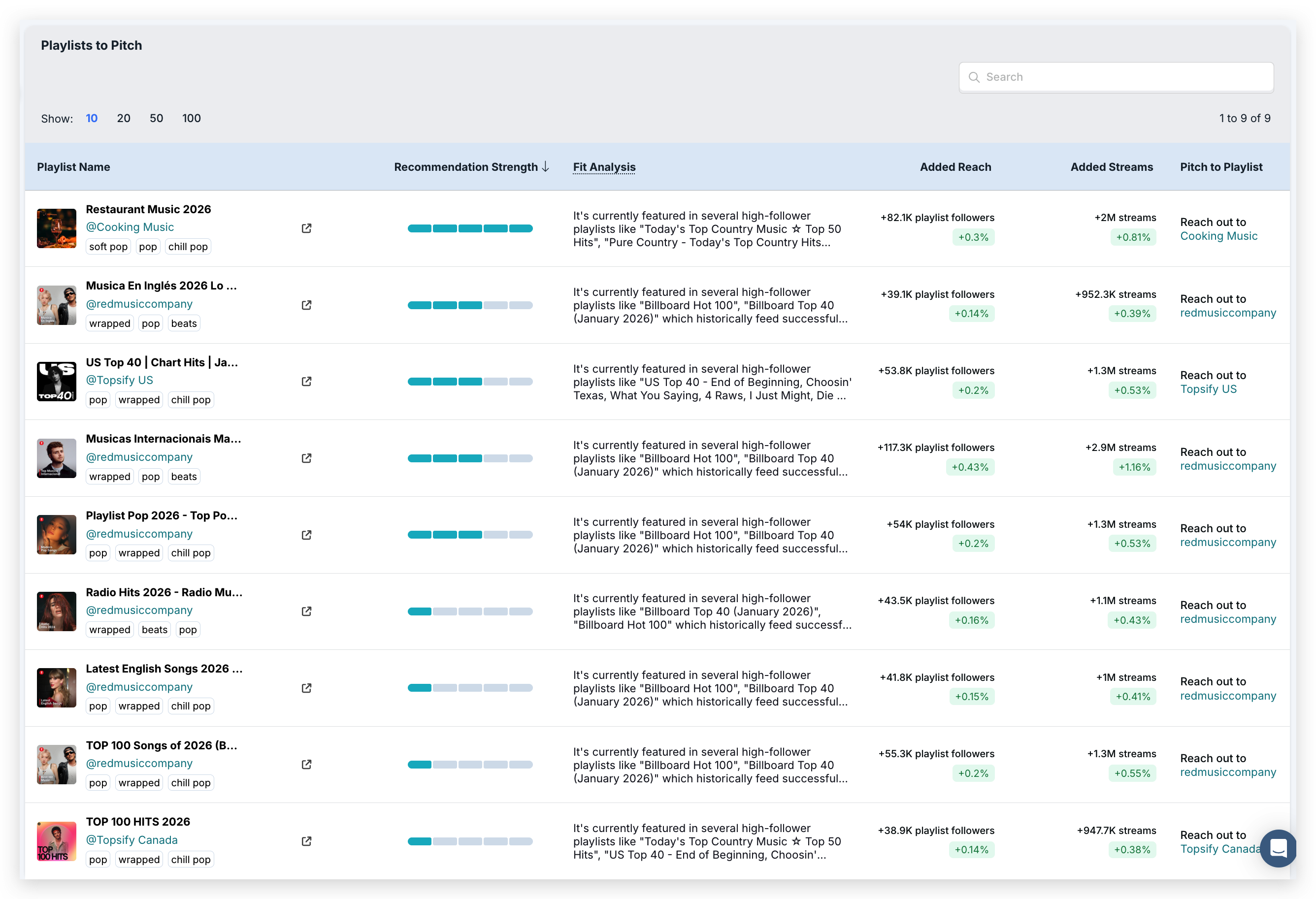Show 20 playlists per page
The image size is (1316, 899).
point(124,118)
